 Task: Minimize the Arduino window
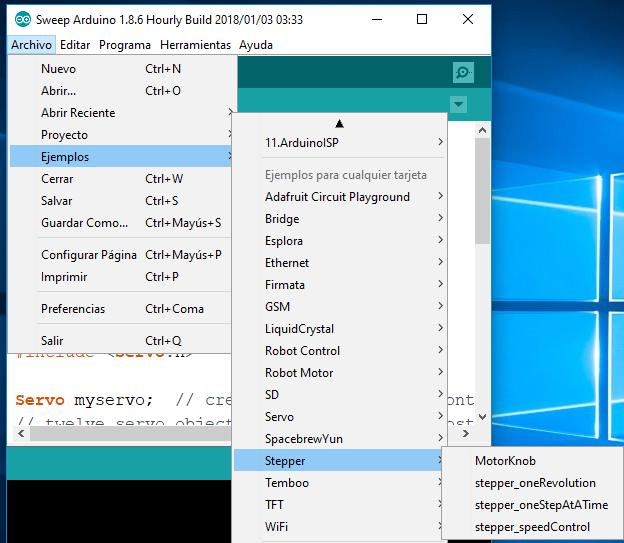click(x=377, y=19)
